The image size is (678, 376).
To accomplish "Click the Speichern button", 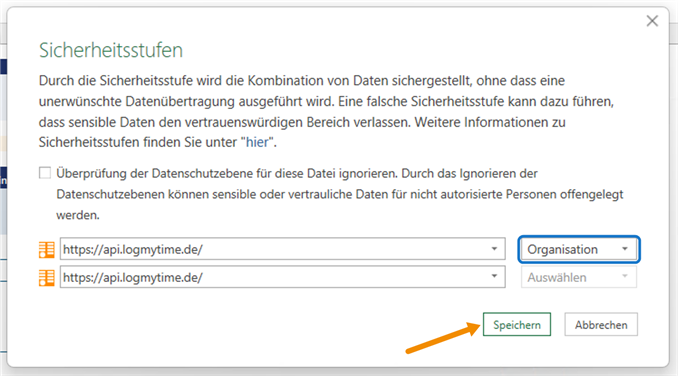I will point(517,325).
